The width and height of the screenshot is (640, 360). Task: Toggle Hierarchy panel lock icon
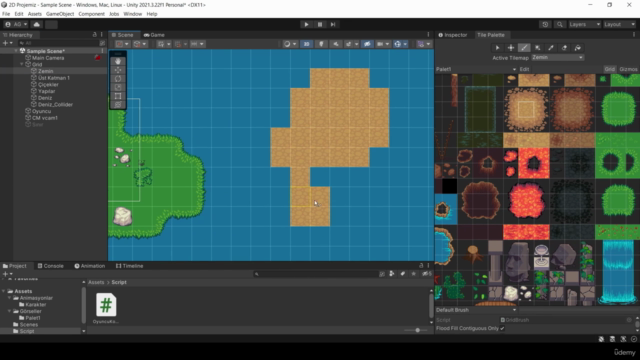click(x=95, y=35)
